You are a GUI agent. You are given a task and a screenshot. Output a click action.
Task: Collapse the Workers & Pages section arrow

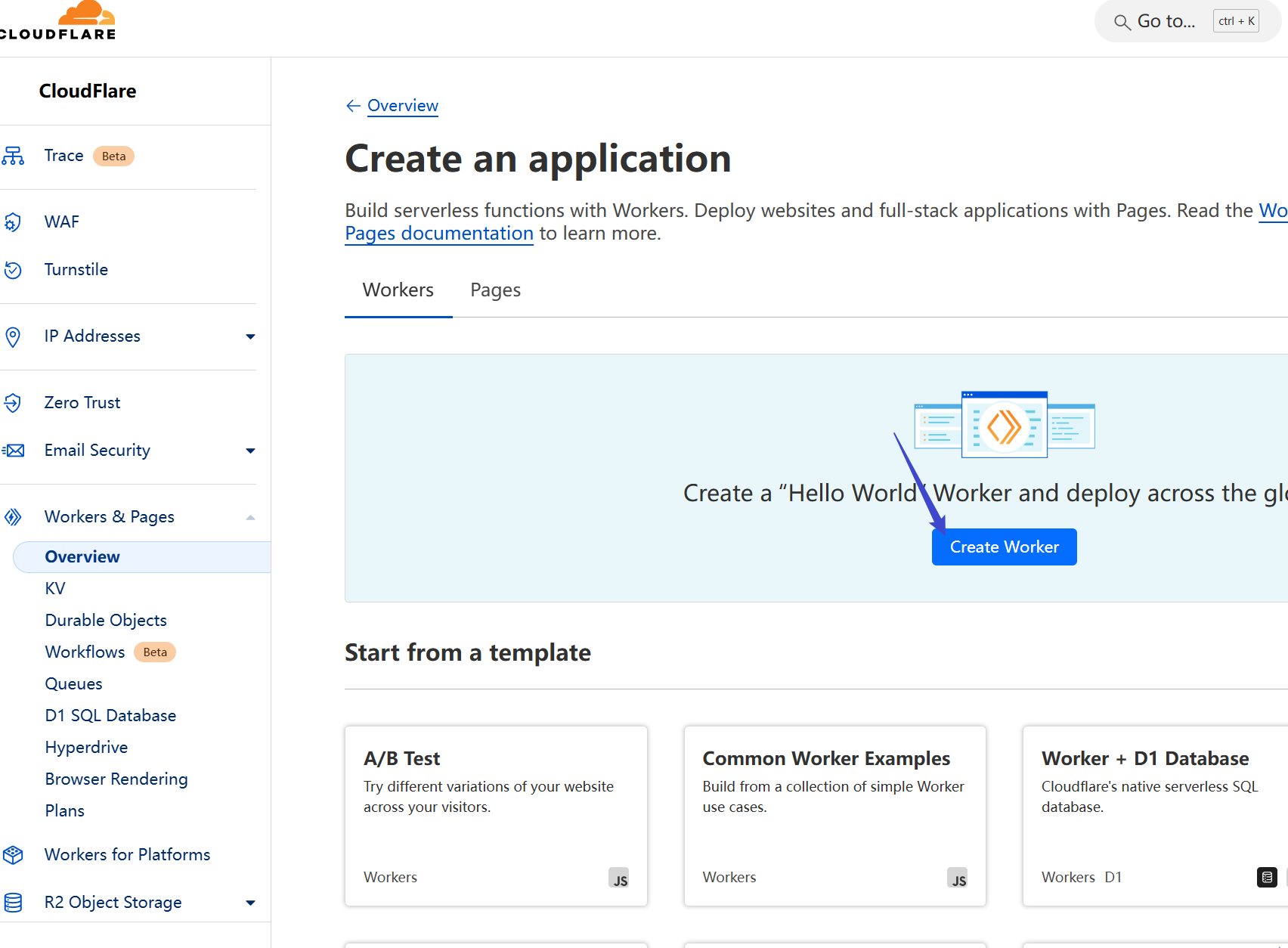(250, 517)
